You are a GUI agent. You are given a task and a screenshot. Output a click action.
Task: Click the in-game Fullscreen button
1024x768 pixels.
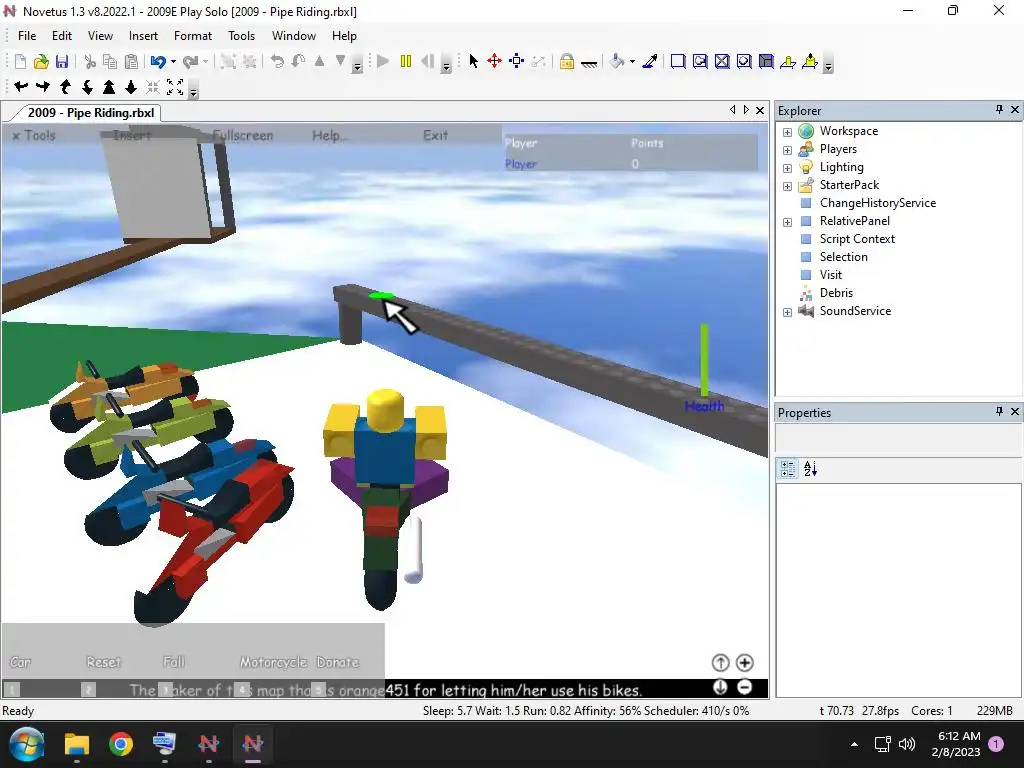pyautogui.click(x=243, y=135)
